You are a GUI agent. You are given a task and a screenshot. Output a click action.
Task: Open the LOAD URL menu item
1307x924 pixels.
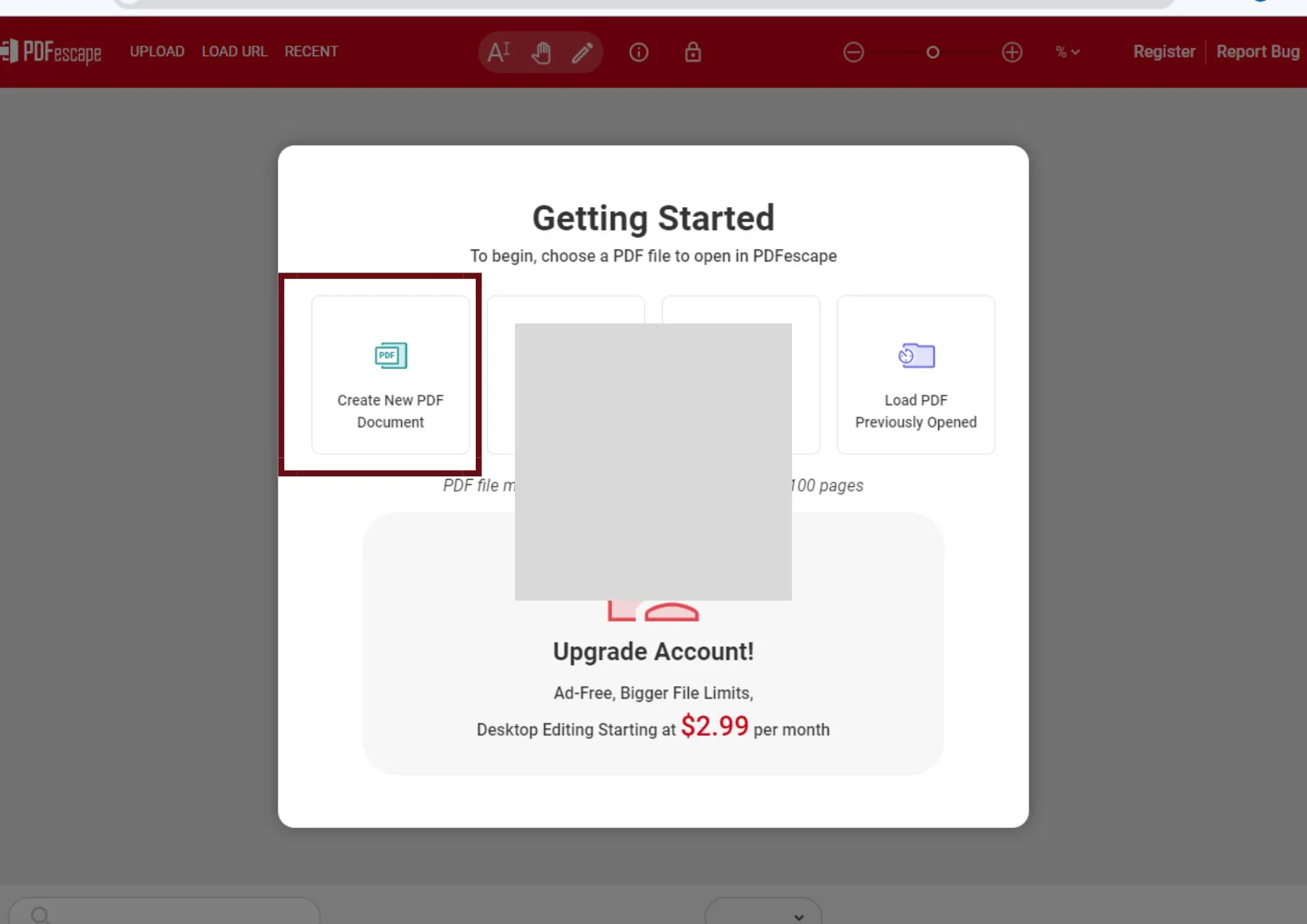(x=234, y=52)
